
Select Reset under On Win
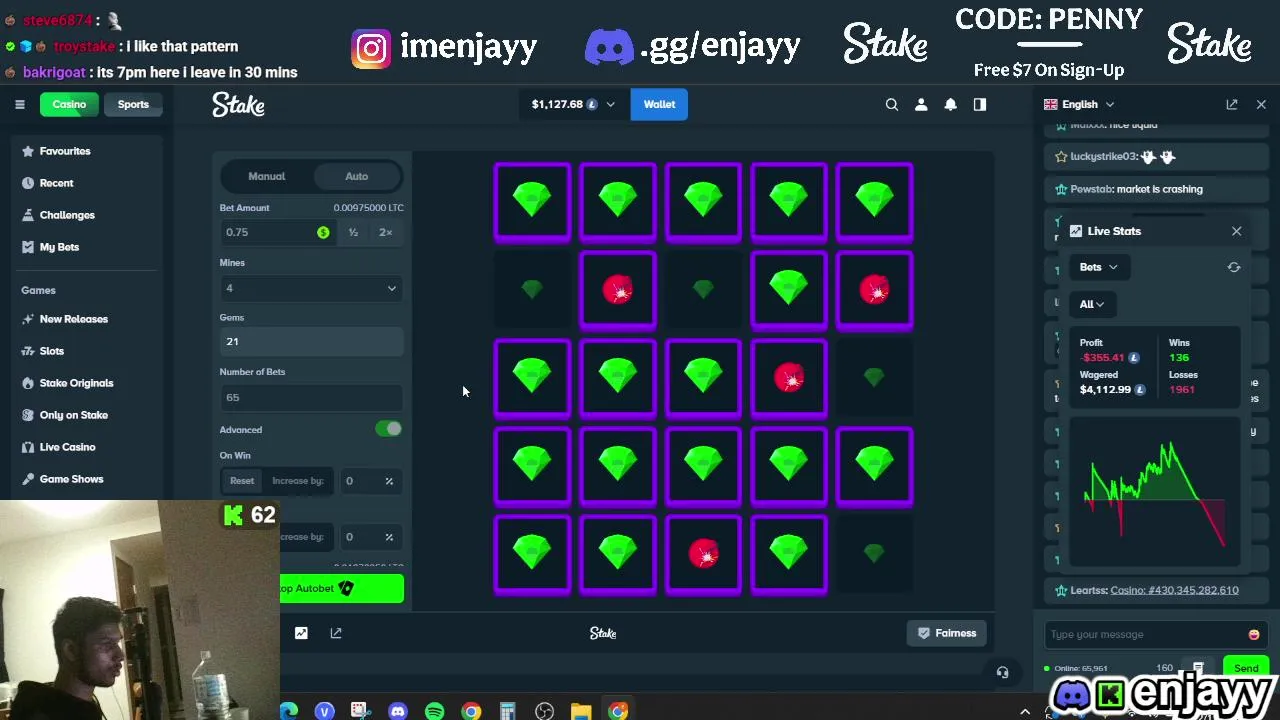pos(242,481)
